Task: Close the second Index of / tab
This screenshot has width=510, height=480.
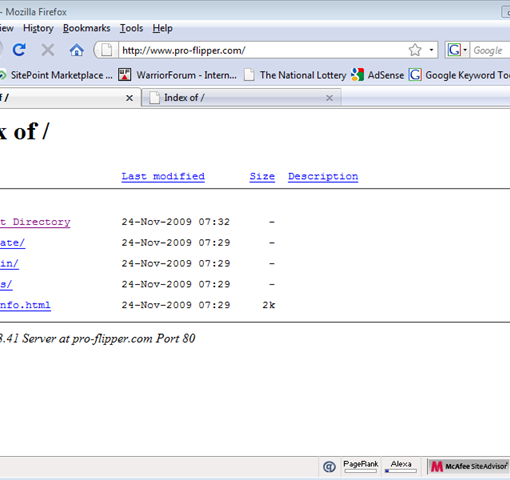Action: [329, 98]
